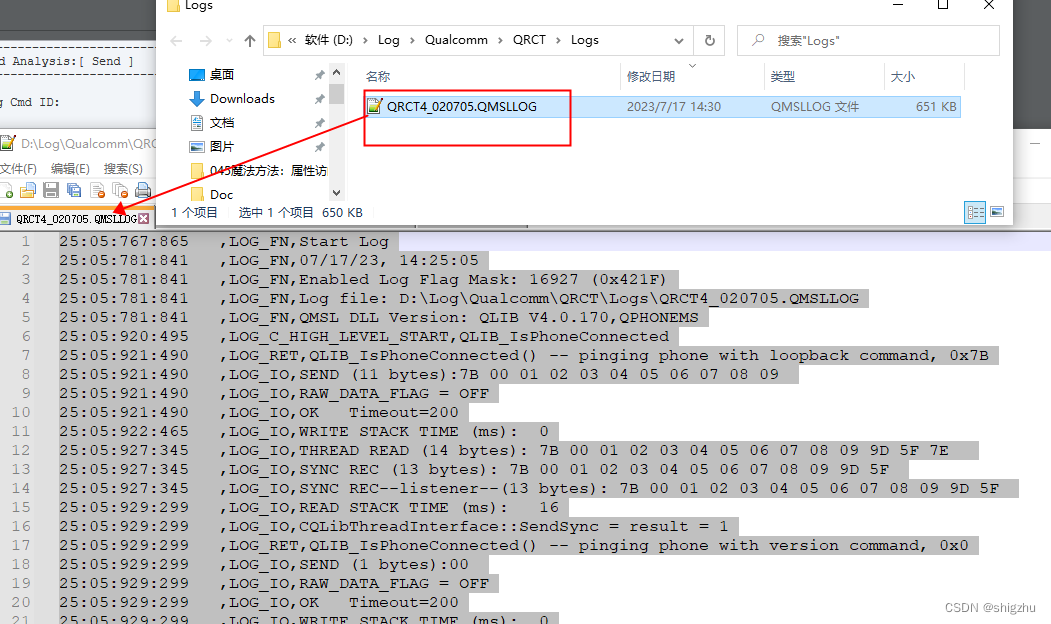Go back in the Explorer navigation
Viewport: 1051px width, 624px height.
[x=176, y=40]
